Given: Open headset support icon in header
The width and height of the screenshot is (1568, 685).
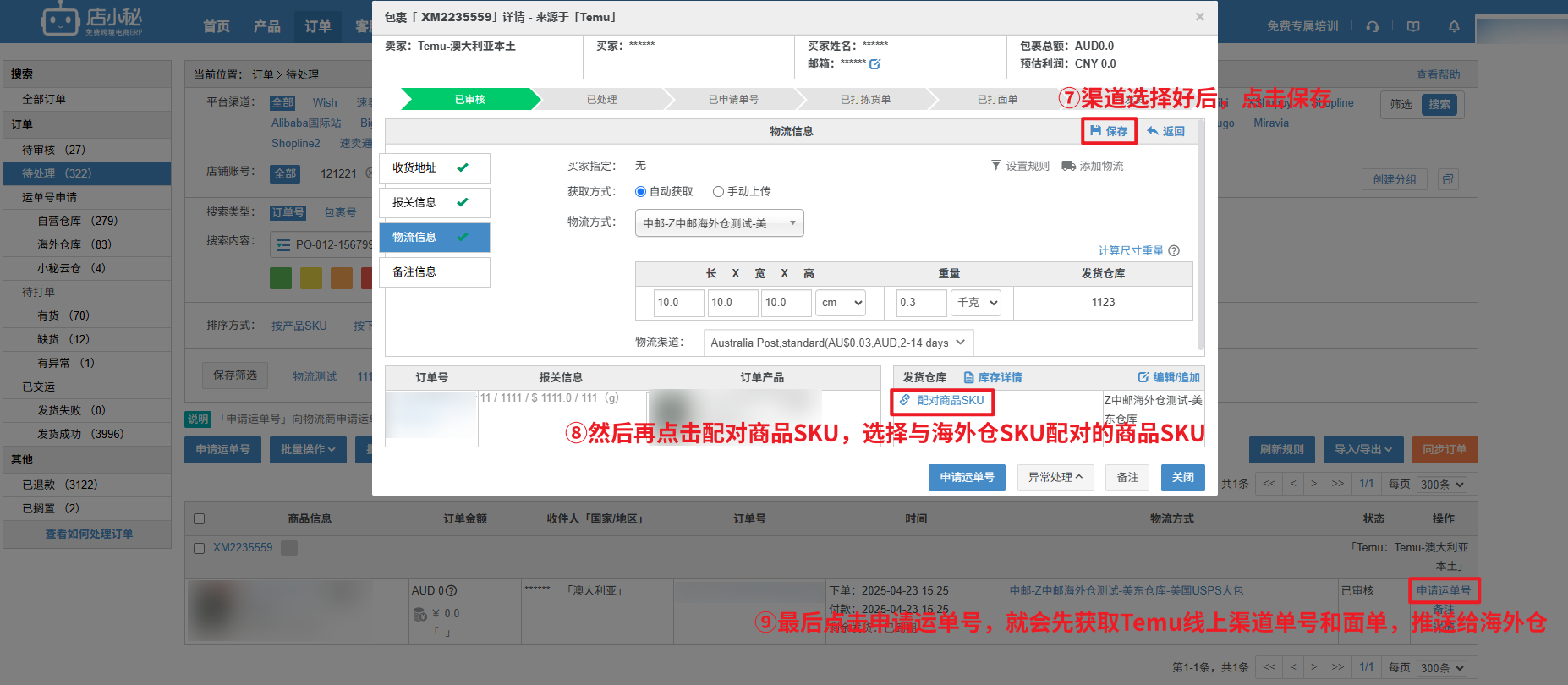Looking at the screenshot, I should [1373, 26].
